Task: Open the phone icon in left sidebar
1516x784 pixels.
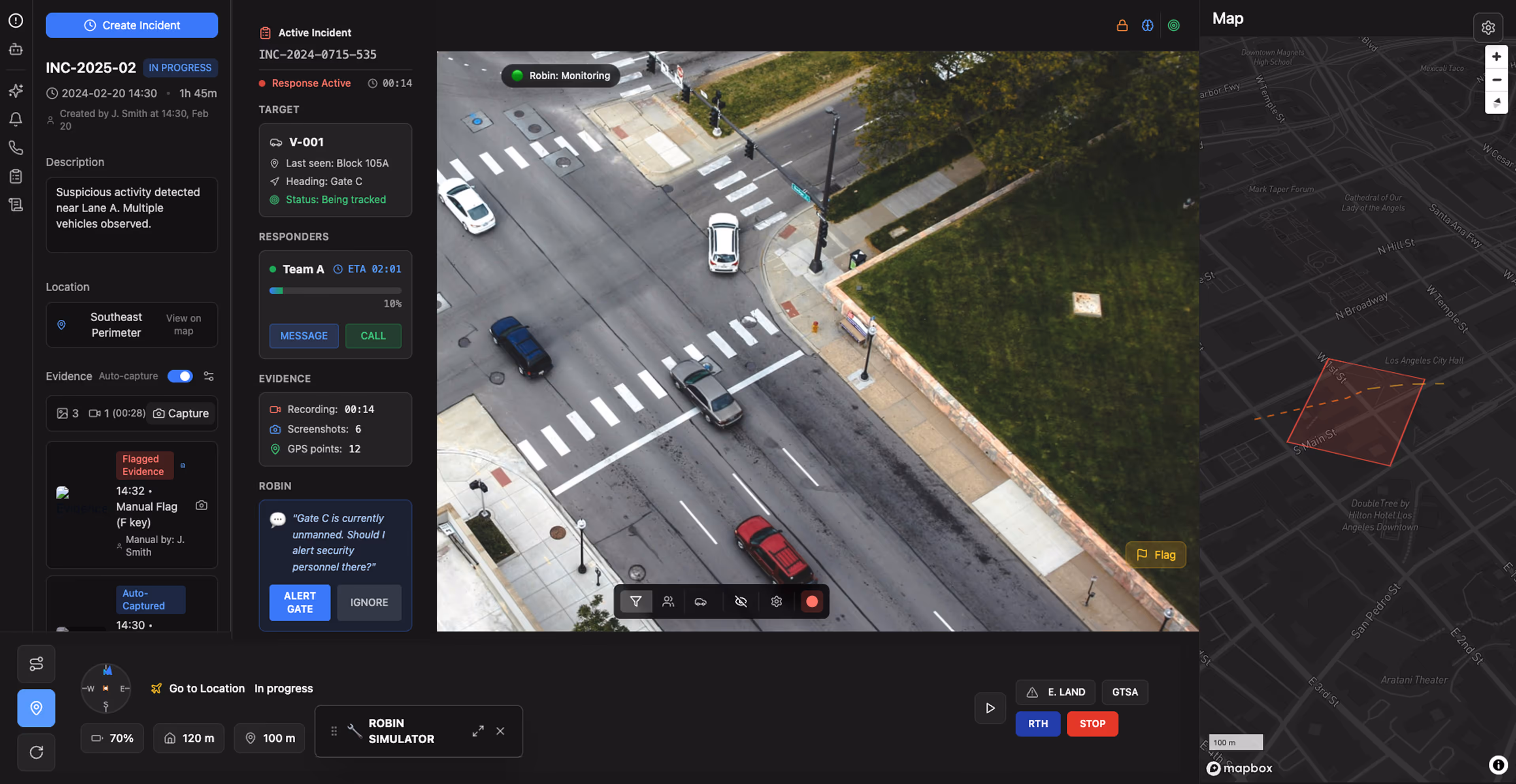Action: [16, 148]
